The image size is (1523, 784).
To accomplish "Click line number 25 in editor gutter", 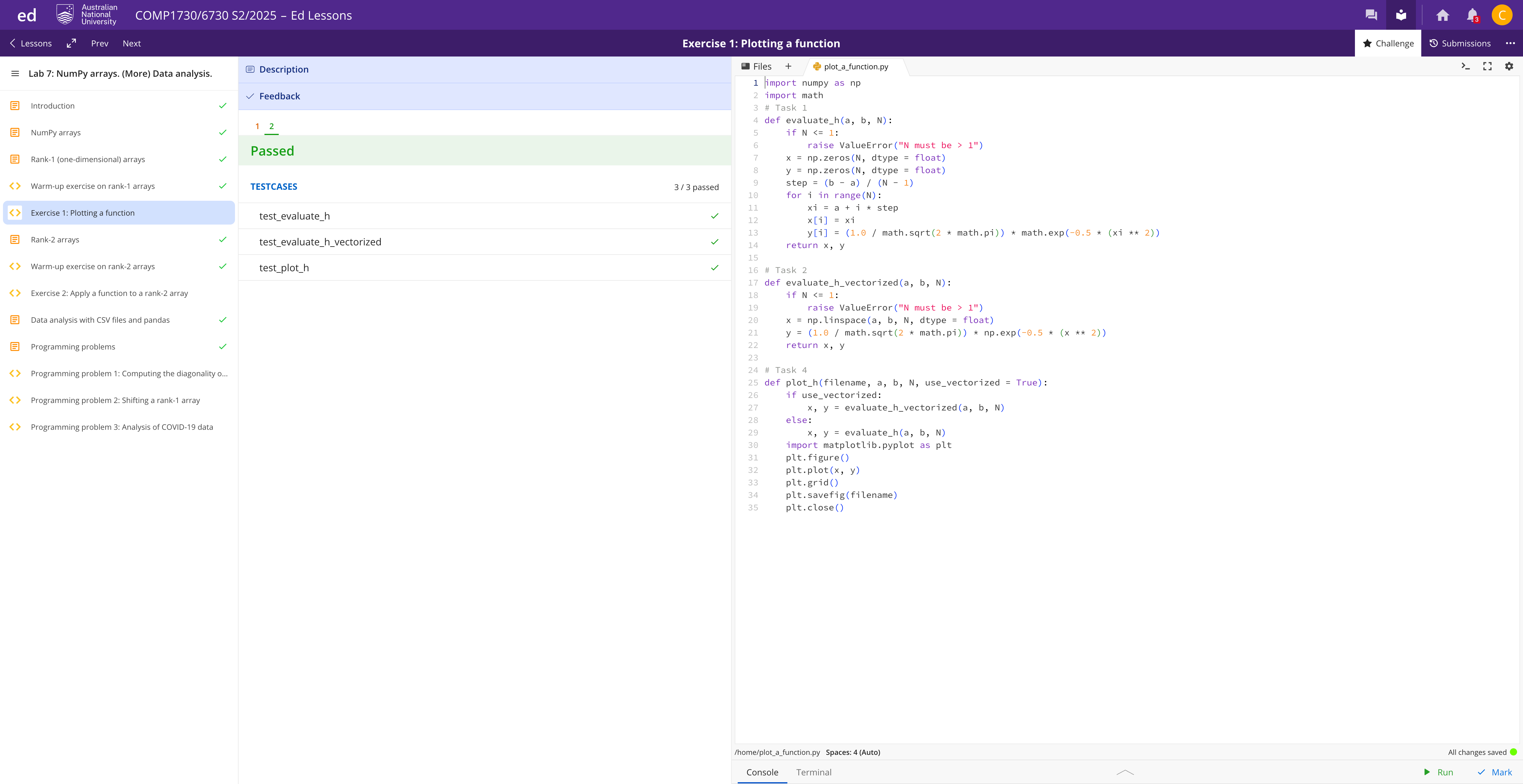I will tap(753, 382).
